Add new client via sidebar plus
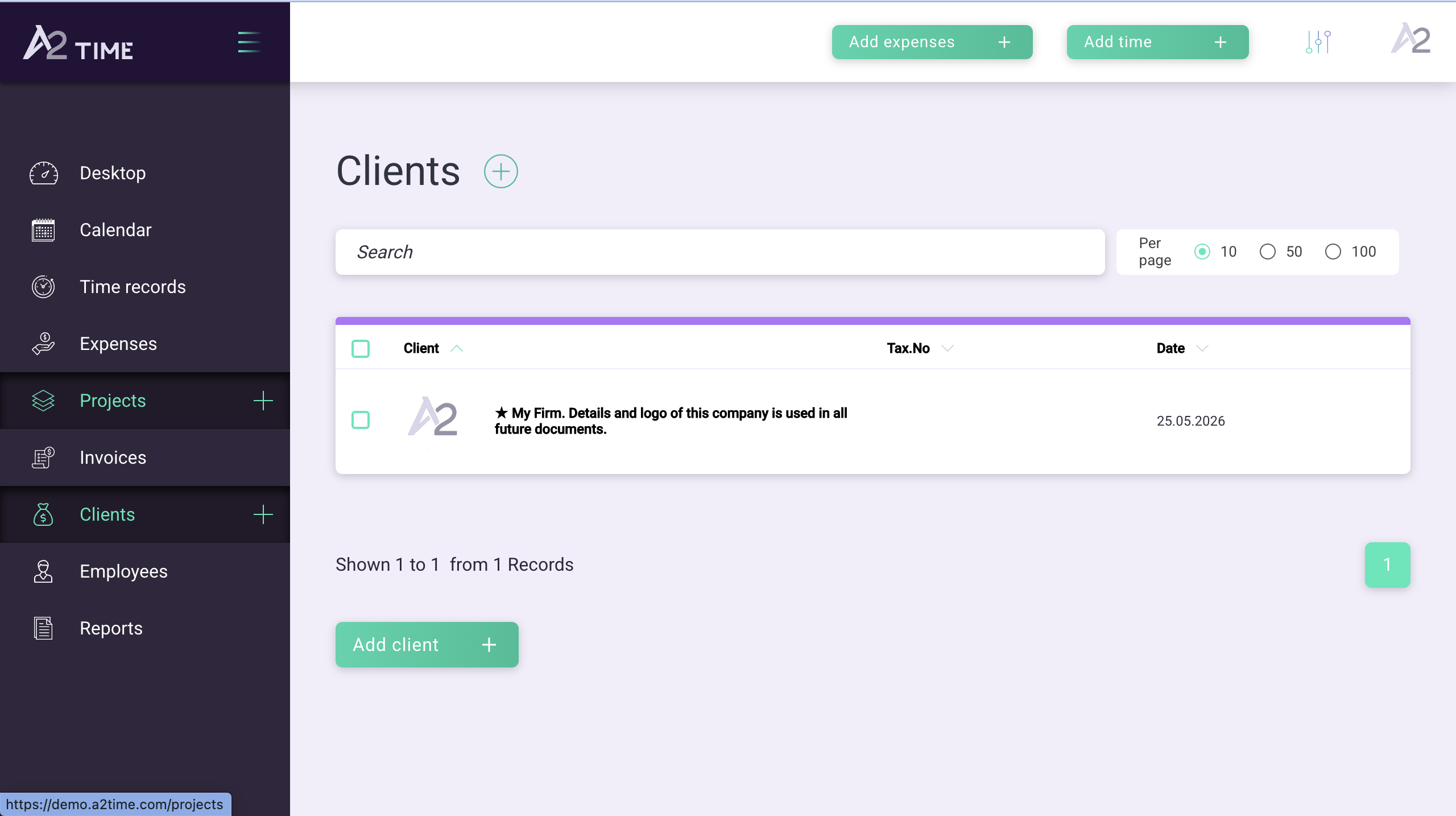 pos(263,514)
